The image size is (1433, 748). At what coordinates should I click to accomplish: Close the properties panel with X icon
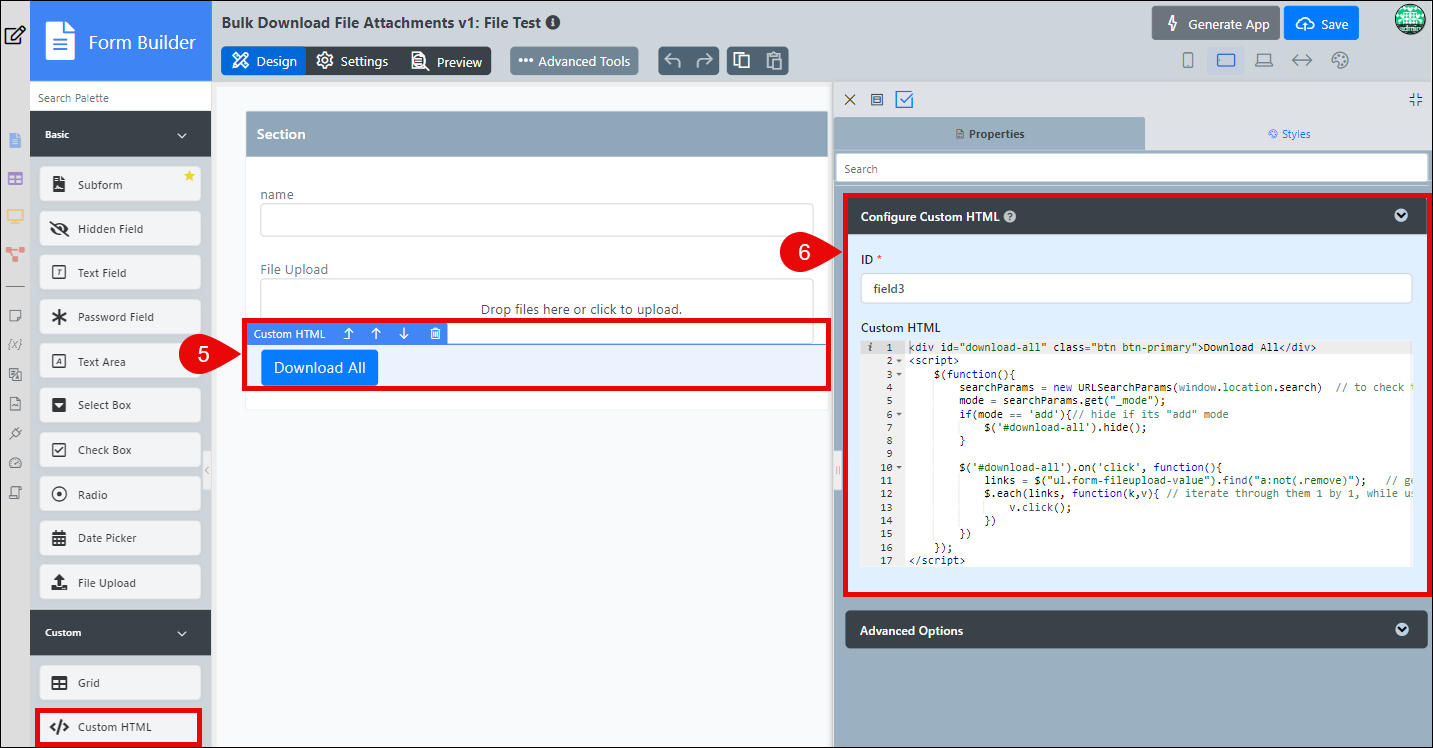850,99
